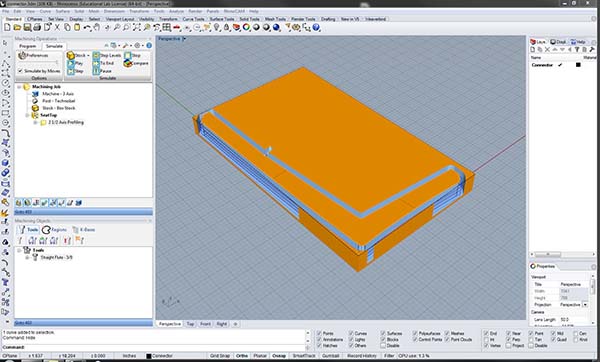
Task: Open the Projection dropdown in Properties
Action: point(585,305)
